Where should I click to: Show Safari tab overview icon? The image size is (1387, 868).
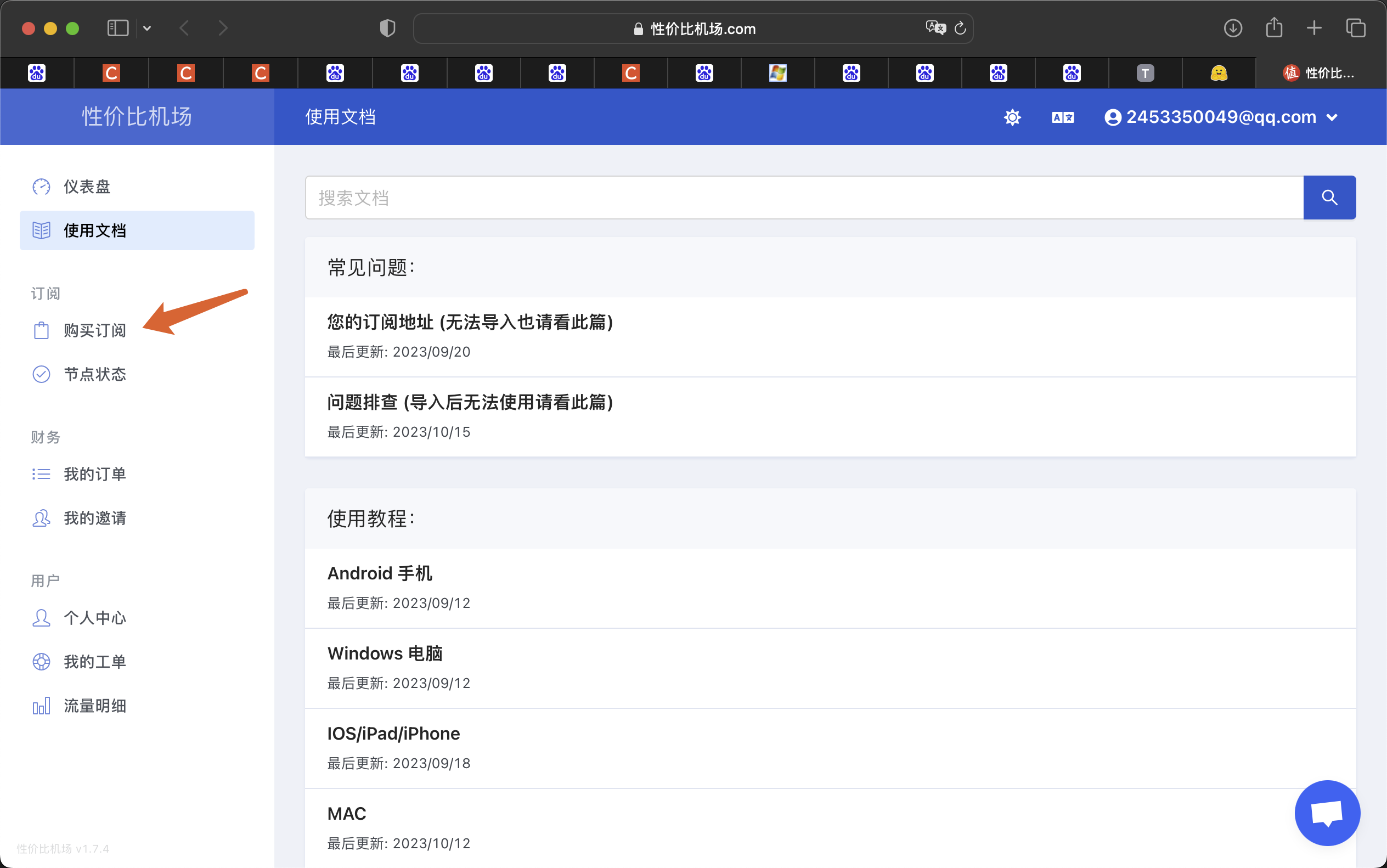(x=1355, y=28)
